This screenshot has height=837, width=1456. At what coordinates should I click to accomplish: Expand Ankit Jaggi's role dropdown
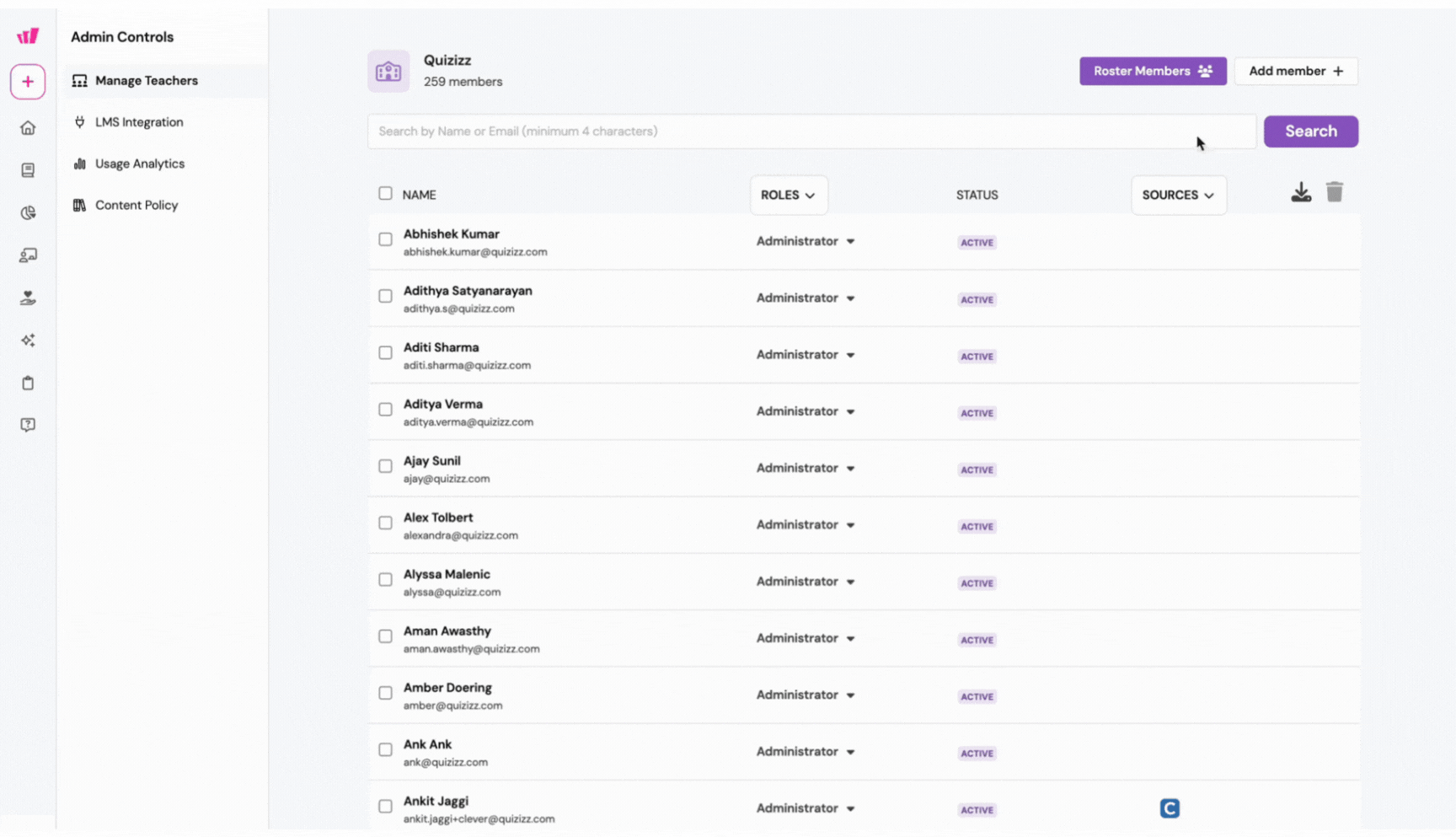coord(806,808)
